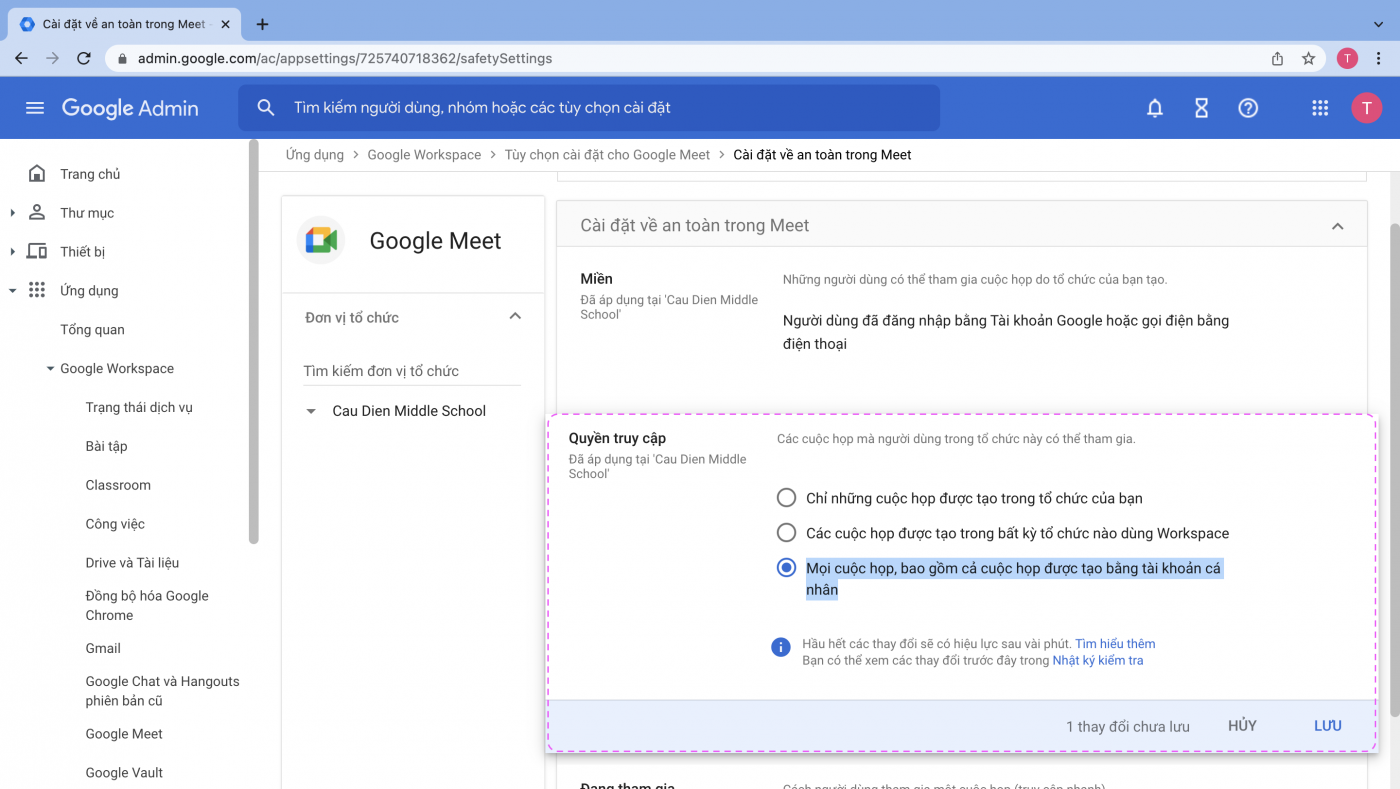Open Bài tập in sidebar

(106, 446)
